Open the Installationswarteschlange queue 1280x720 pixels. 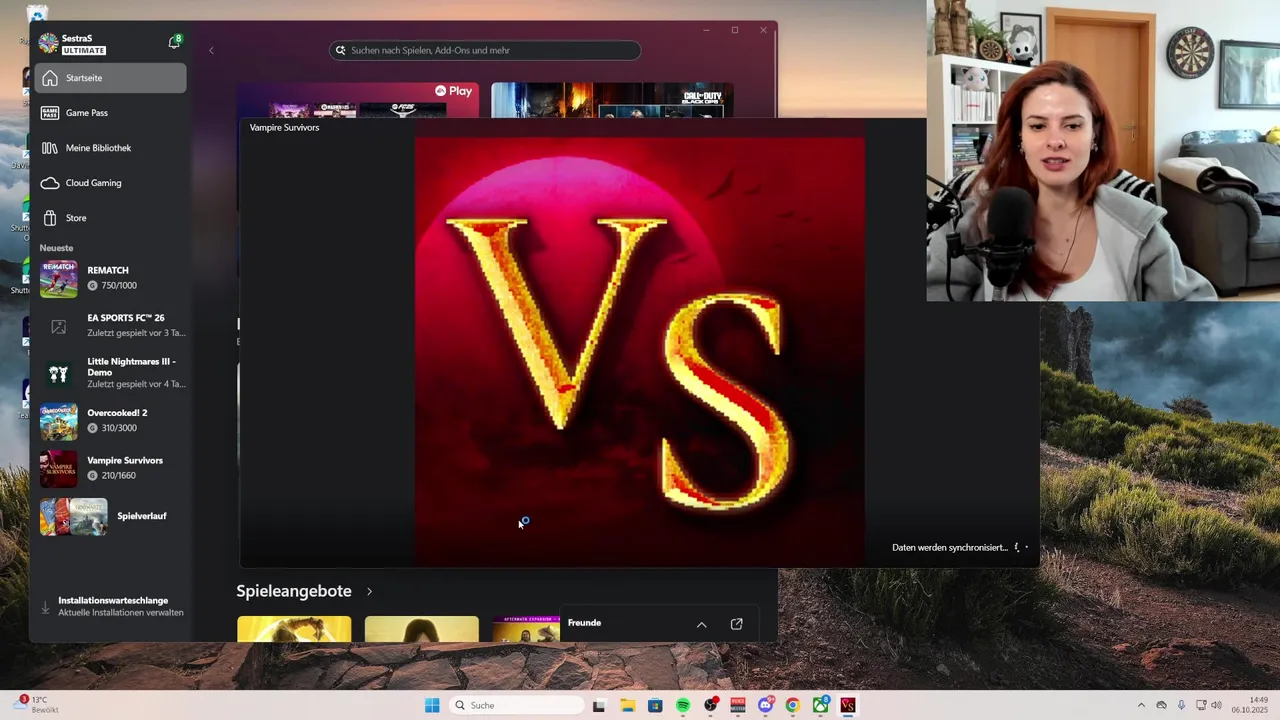(112, 606)
